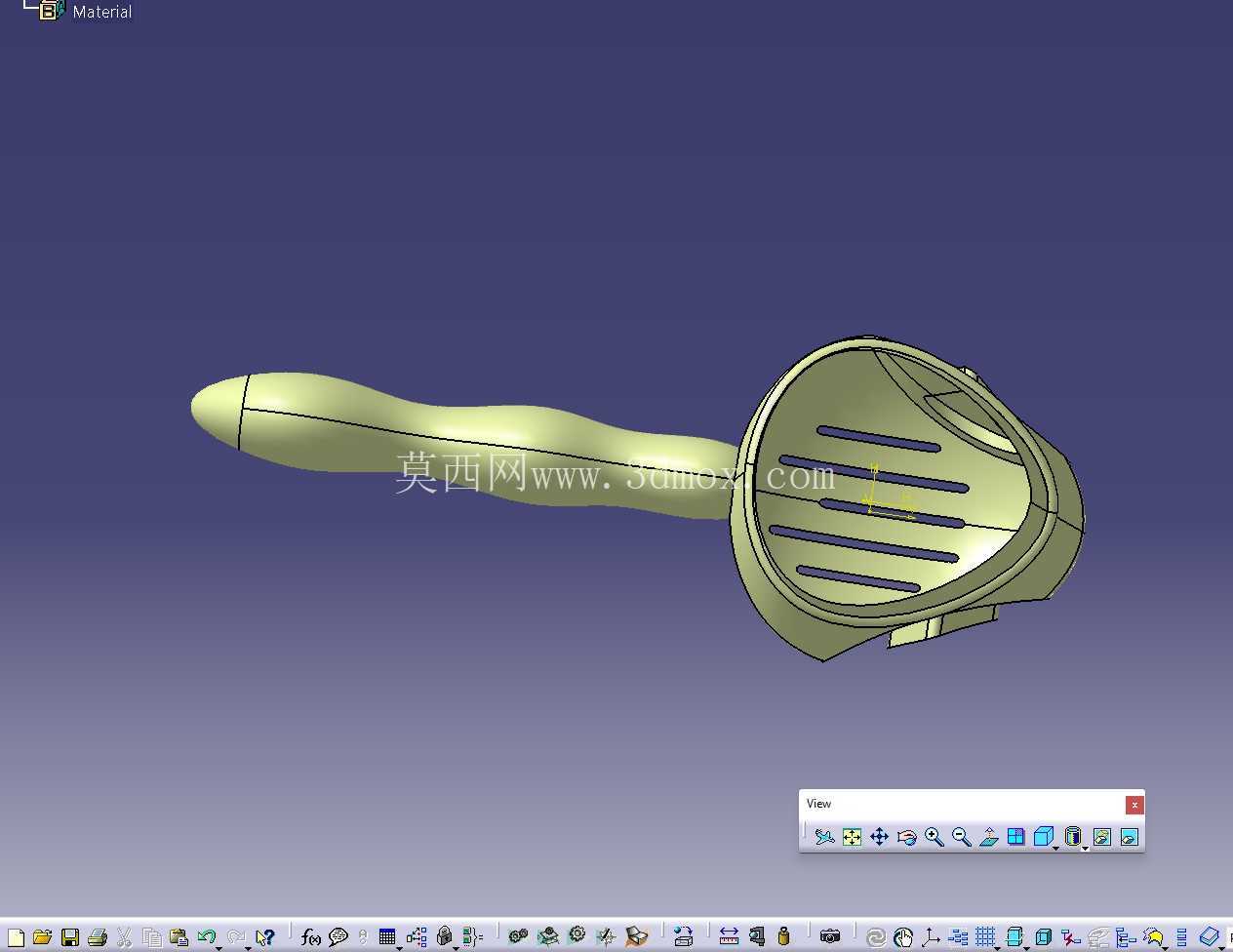Select the Measure Item icon
The height and width of the screenshot is (952, 1233).
click(x=756, y=936)
